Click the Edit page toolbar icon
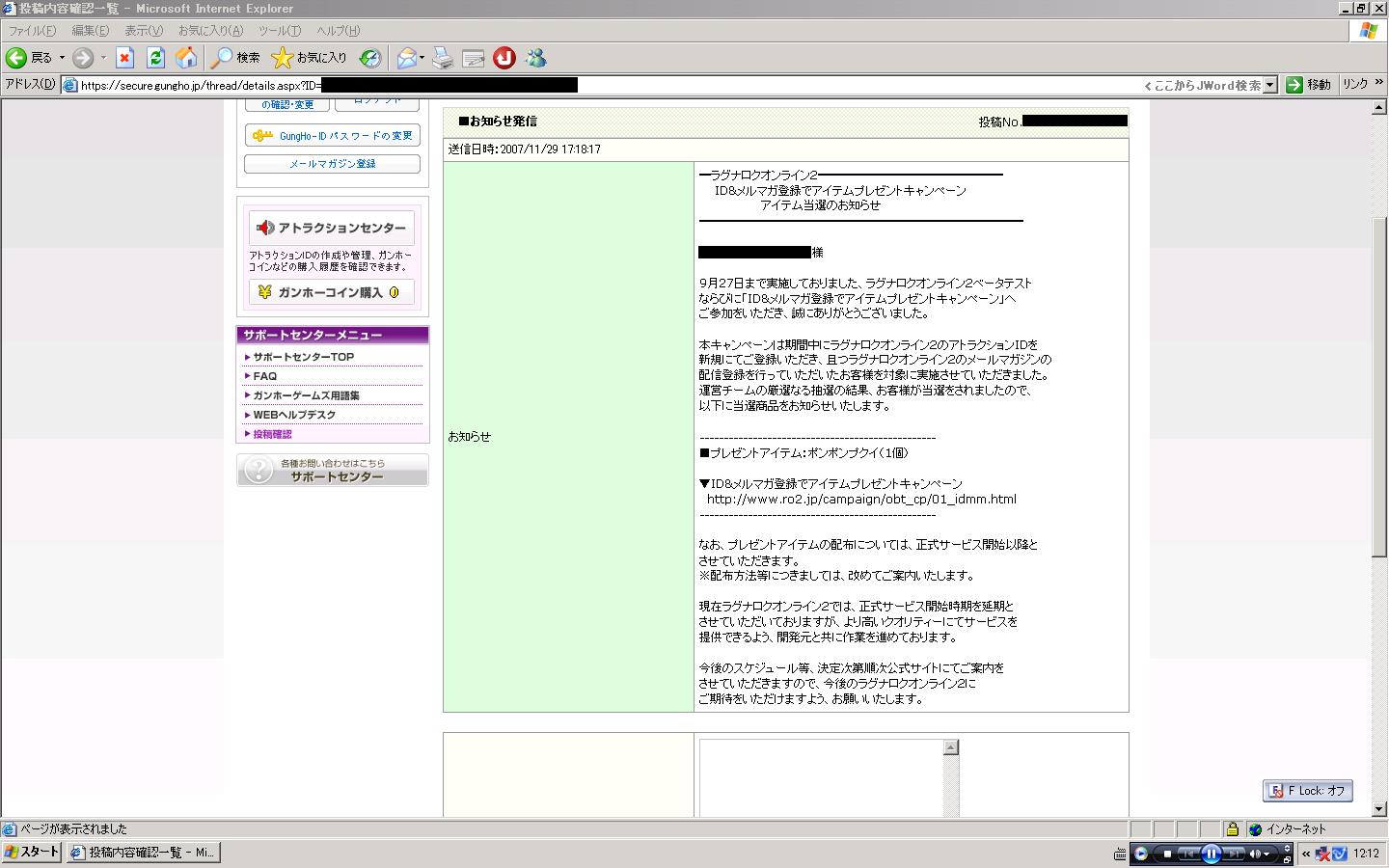The height and width of the screenshot is (868, 1389). pyautogui.click(x=474, y=58)
